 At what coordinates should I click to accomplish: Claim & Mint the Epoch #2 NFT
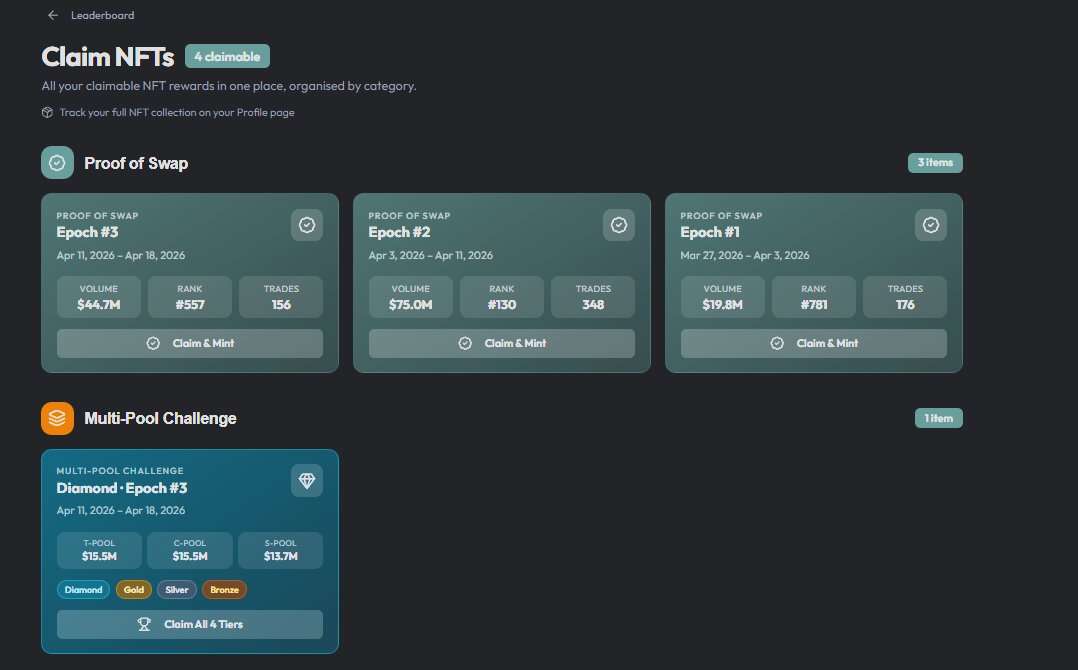pyautogui.click(x=502, y=343)
